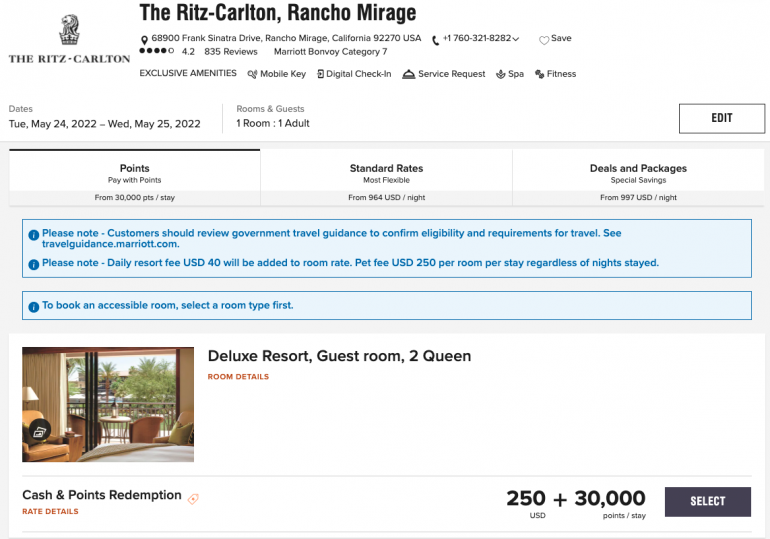770x539 pixels.
Task: Click the Fitness amenity icon
Action: 540,74
